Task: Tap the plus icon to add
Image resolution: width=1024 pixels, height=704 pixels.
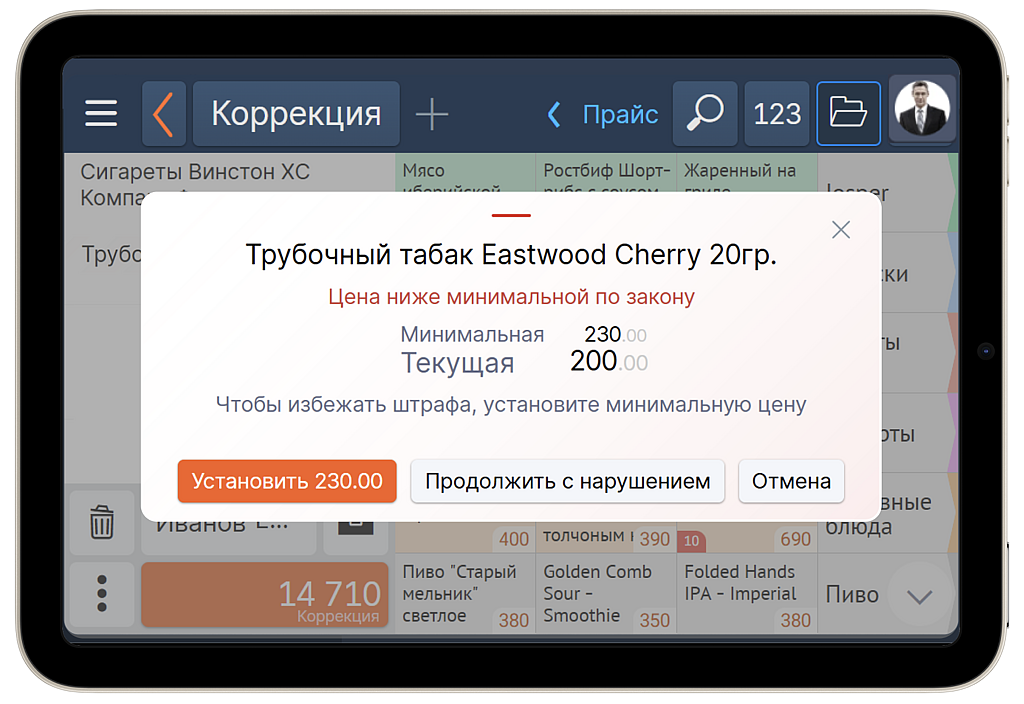Action: (x=431, y=115)
